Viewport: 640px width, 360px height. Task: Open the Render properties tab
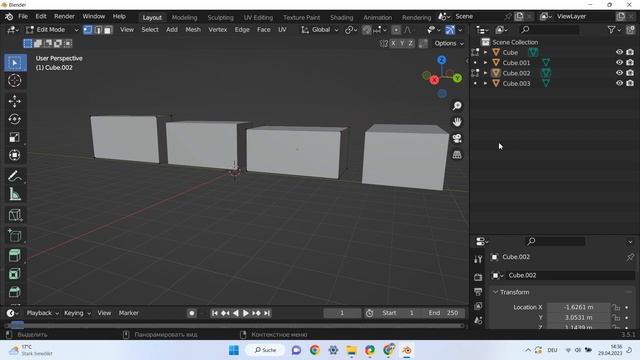(x=478, y=277)
